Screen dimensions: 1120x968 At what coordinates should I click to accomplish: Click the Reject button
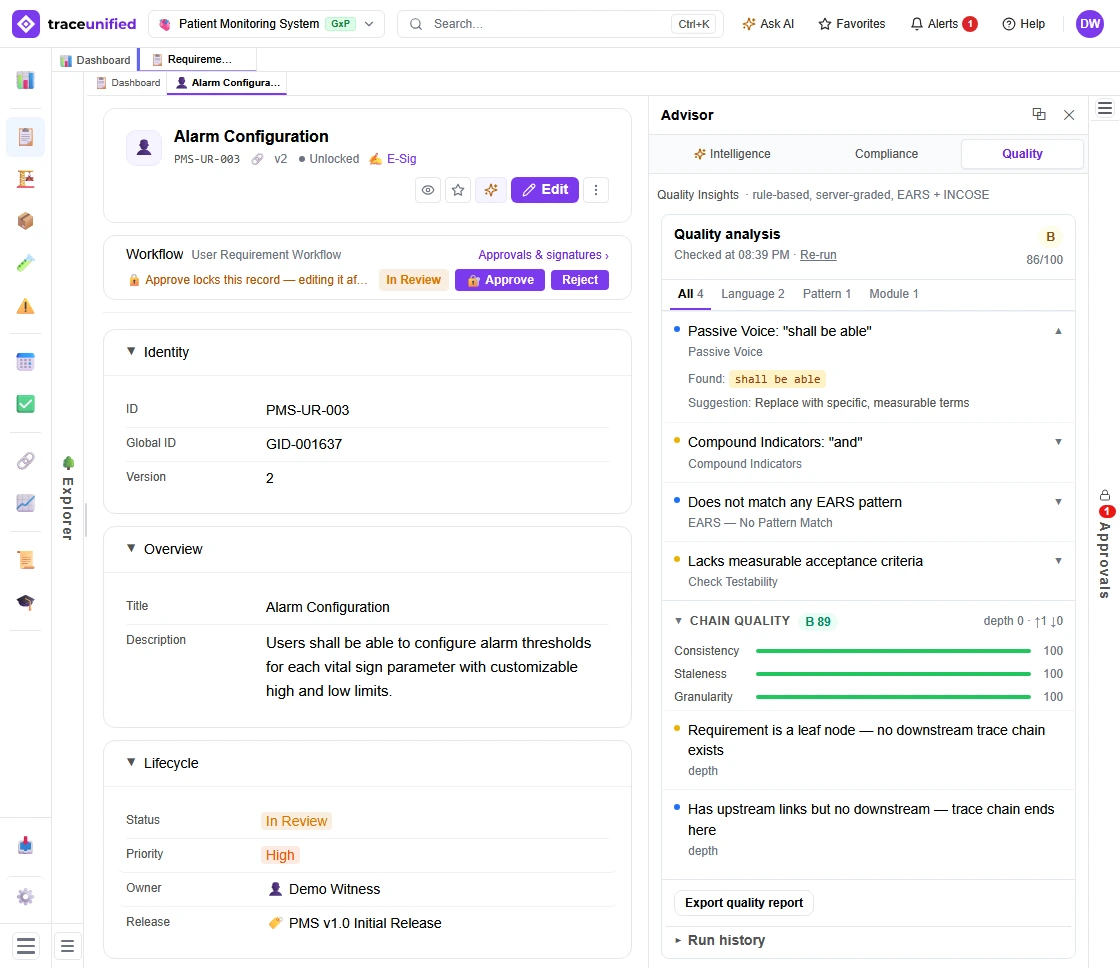coord(580,280)
